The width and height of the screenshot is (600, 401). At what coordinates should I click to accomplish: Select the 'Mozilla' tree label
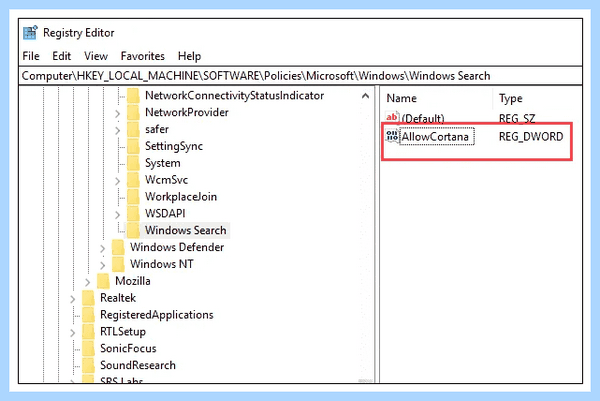coord(133,281)
